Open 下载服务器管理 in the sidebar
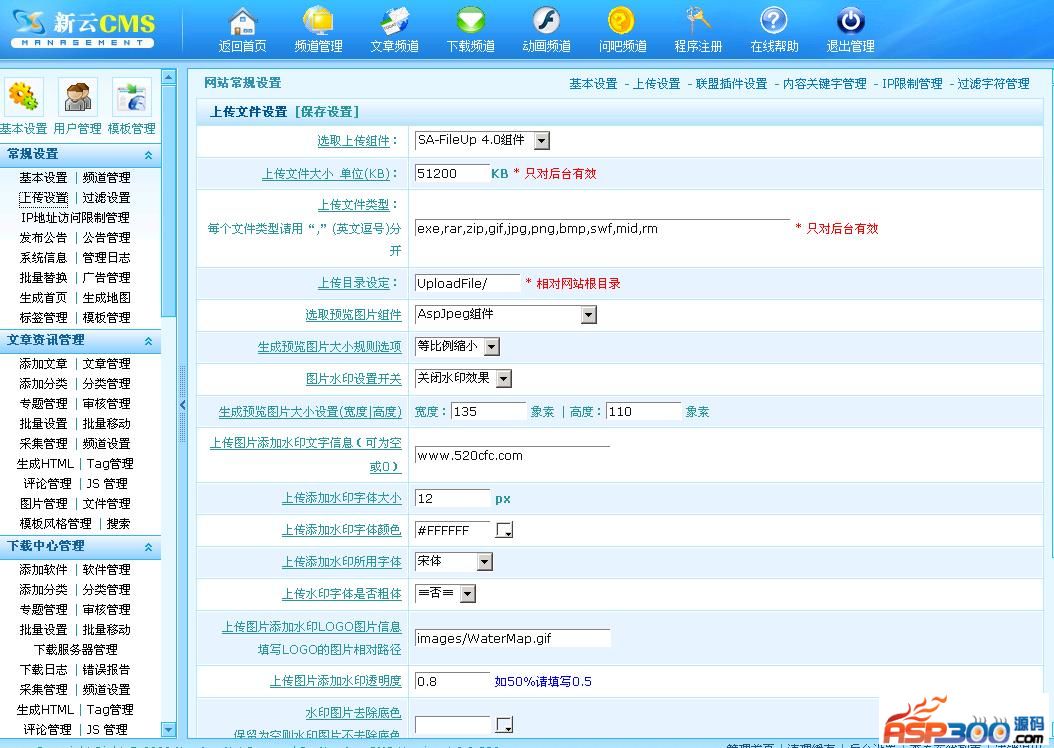Image resolution: width=1054 pixels, height=748 pixels. pos(75,650)
